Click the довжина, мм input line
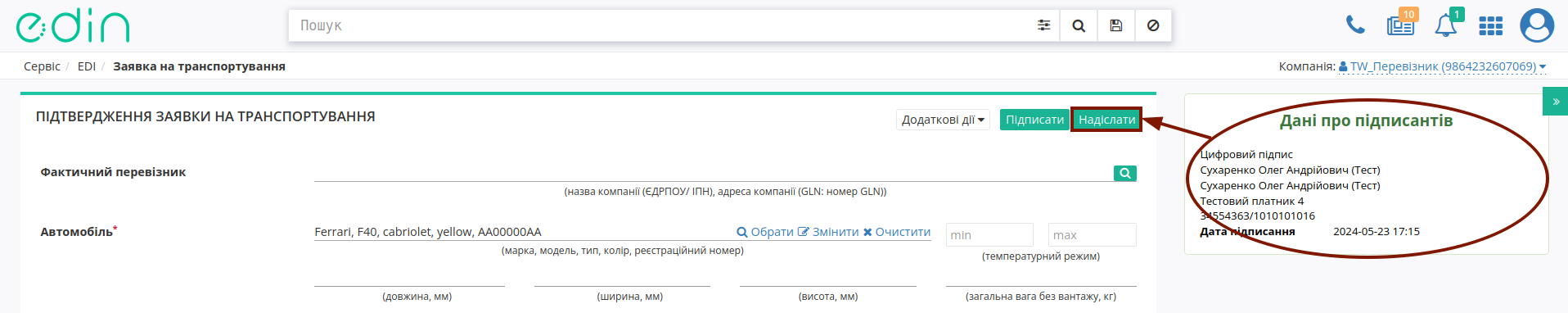 coord(409,277)
